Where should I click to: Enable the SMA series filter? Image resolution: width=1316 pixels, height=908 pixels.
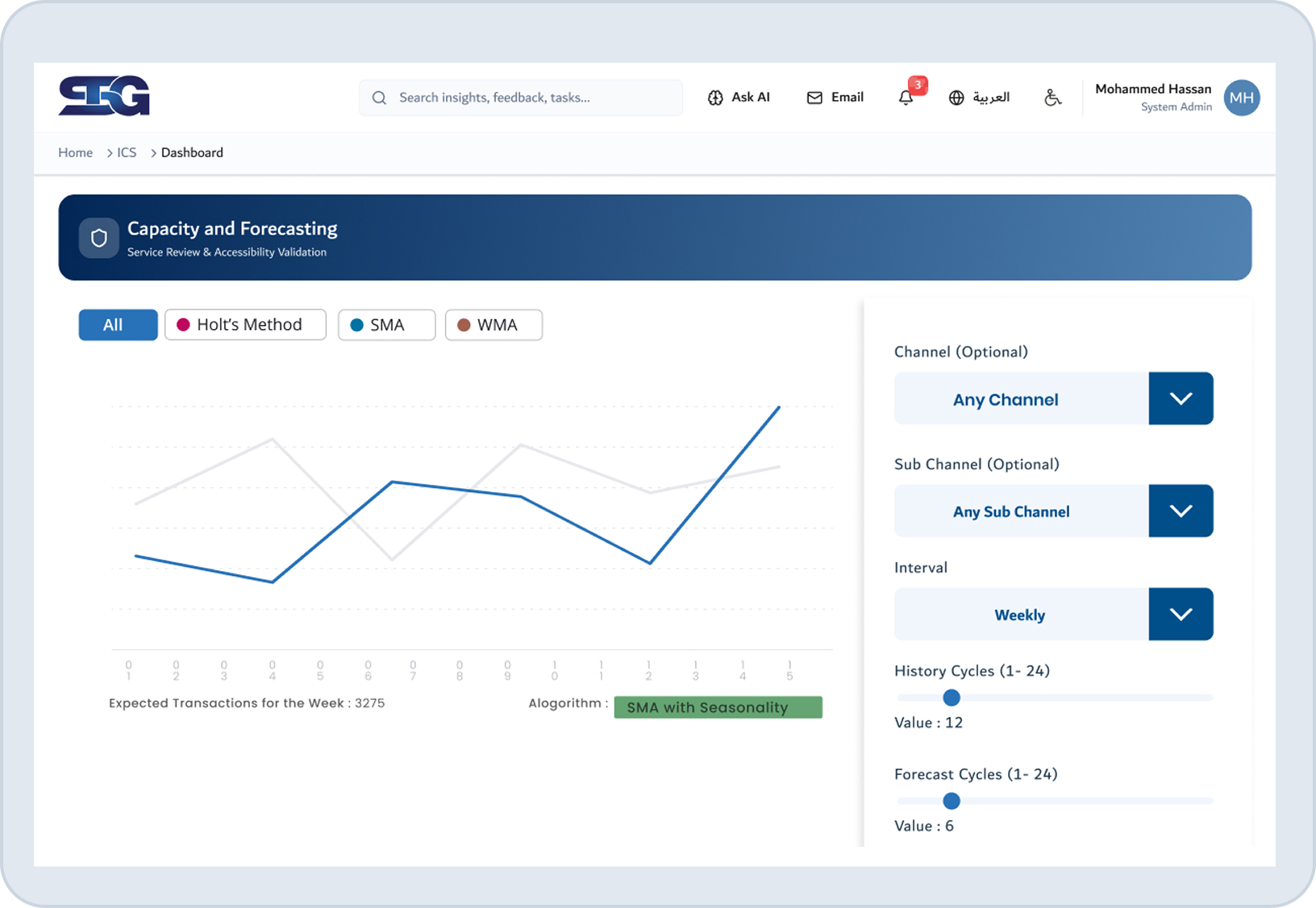(386, 324)
